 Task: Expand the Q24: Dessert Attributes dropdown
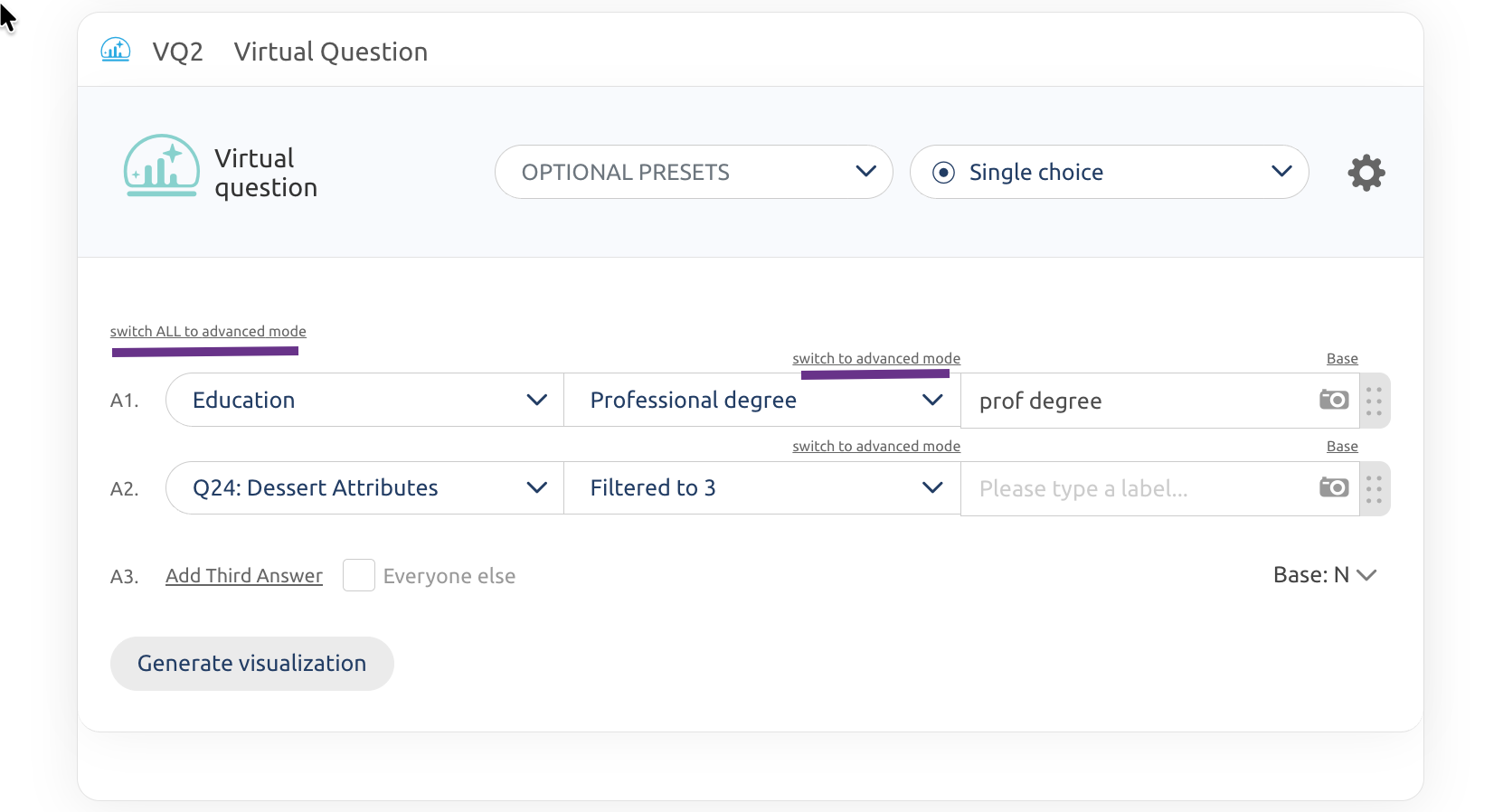365,487
